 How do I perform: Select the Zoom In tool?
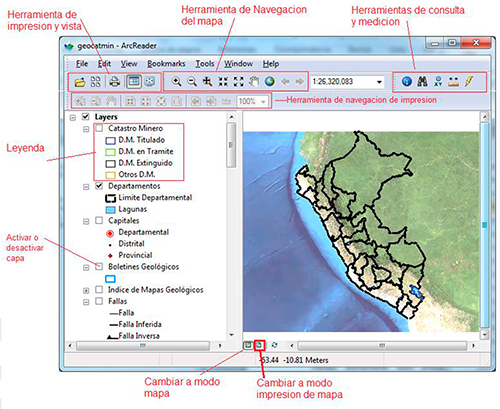click(x=176, y=81)
